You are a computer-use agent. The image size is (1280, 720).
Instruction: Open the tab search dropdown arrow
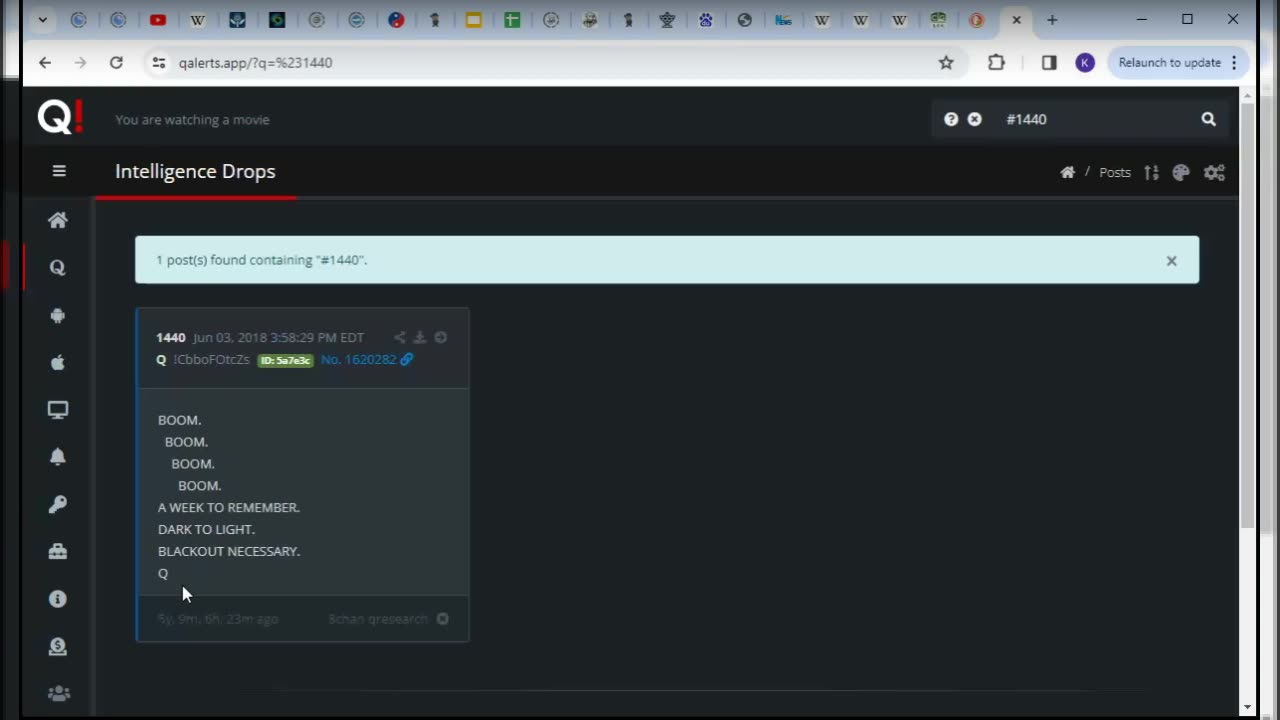click(42, 19)
